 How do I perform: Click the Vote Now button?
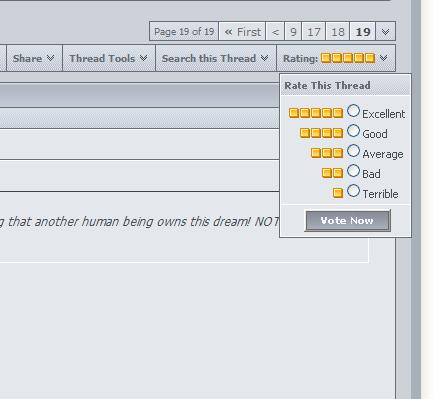pos(347,220)
